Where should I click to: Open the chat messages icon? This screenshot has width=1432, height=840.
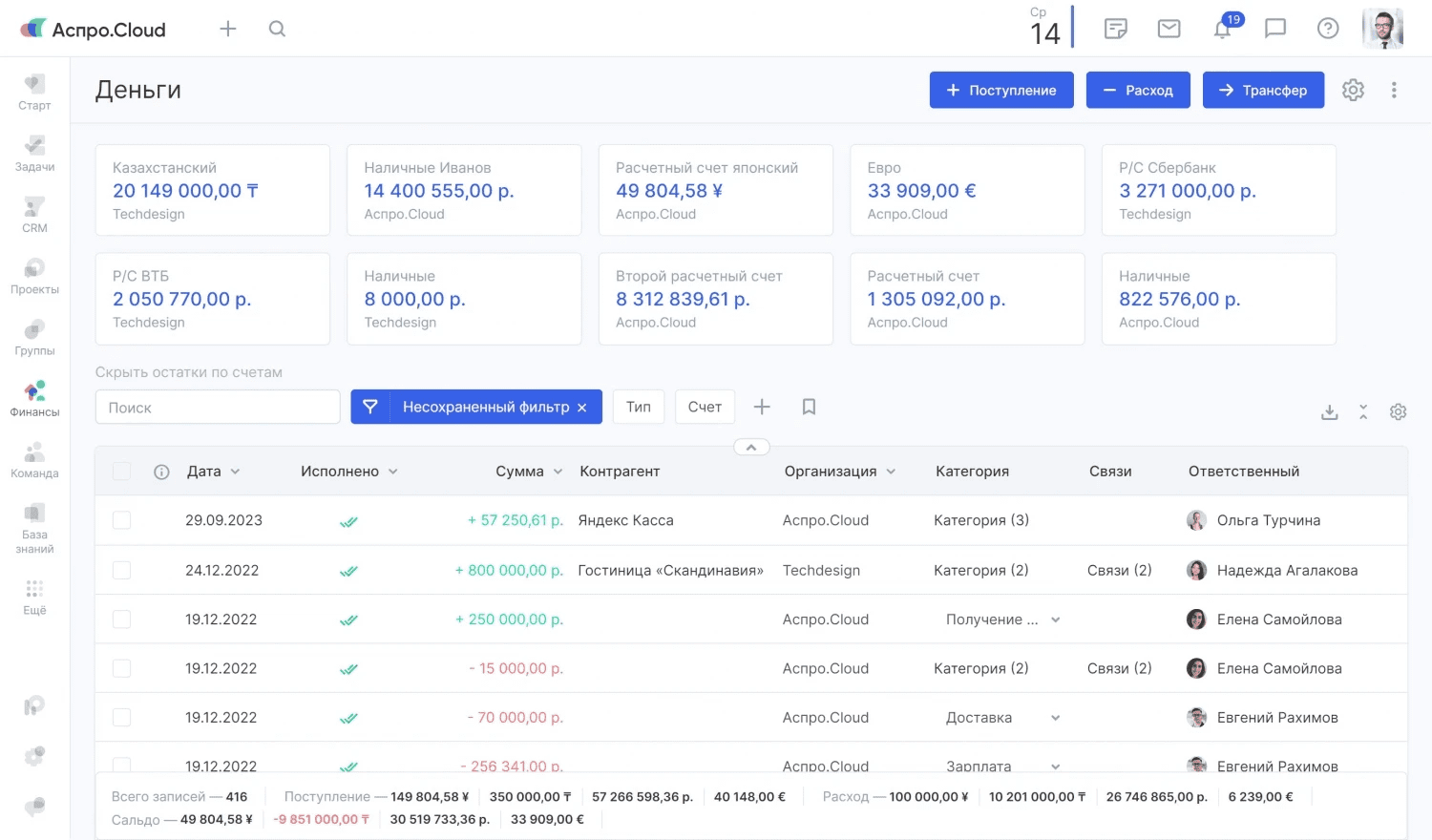[1274, 29]
